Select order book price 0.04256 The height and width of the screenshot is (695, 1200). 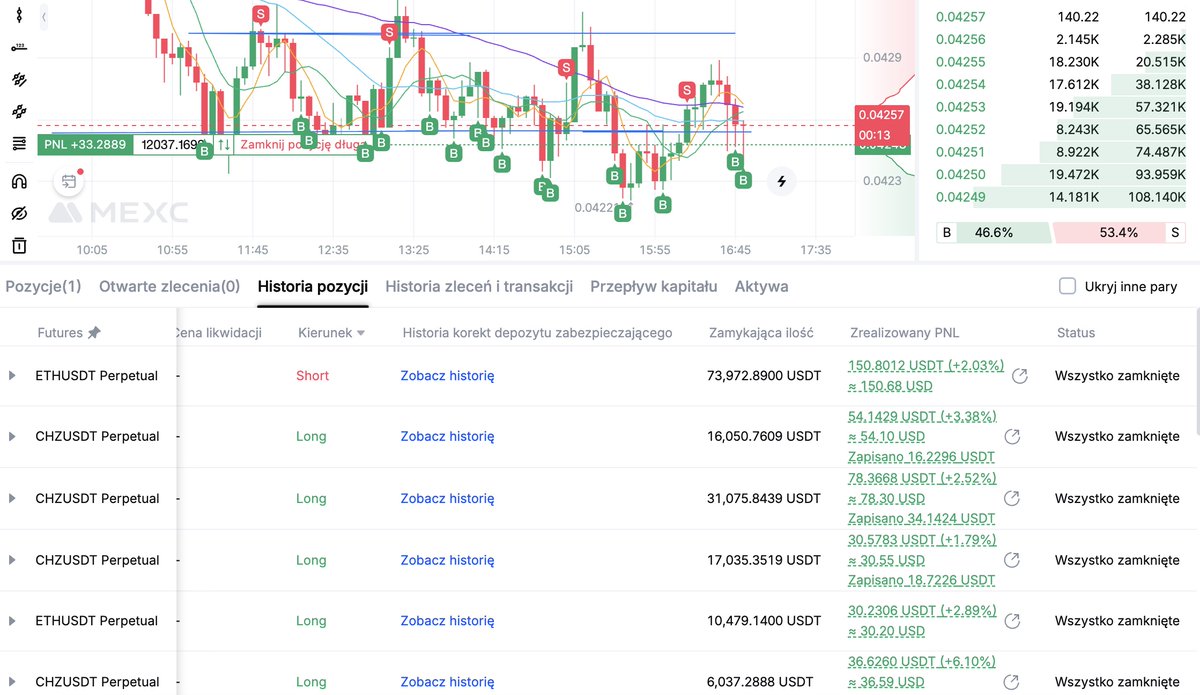point(960,39)
